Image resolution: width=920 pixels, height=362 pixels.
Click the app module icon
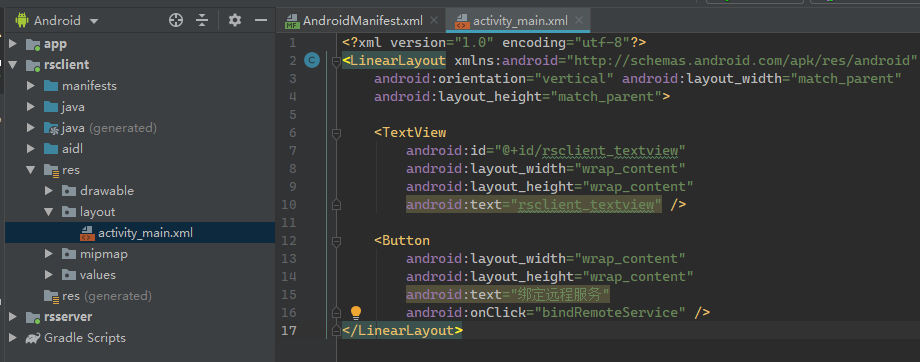[33, 45]
